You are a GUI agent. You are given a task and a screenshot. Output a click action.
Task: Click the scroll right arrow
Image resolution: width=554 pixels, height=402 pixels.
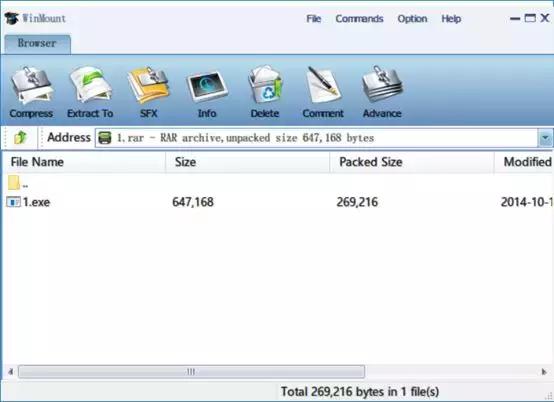(x=544, y=372)
